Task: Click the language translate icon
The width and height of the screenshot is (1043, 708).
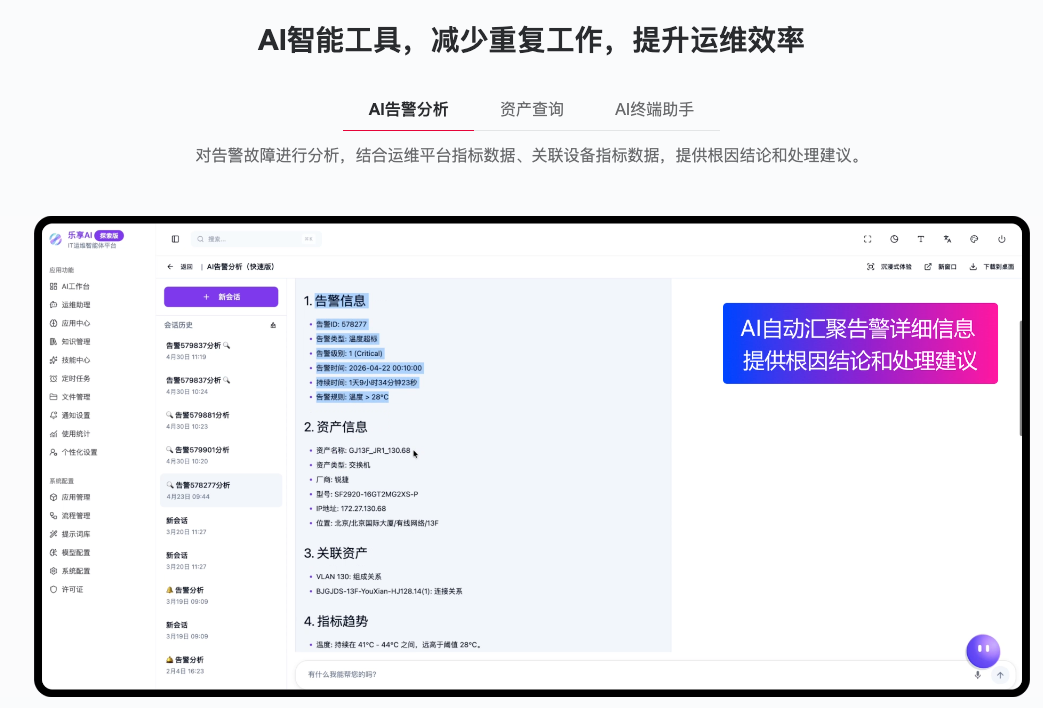Action: click(x=947, y=239)
